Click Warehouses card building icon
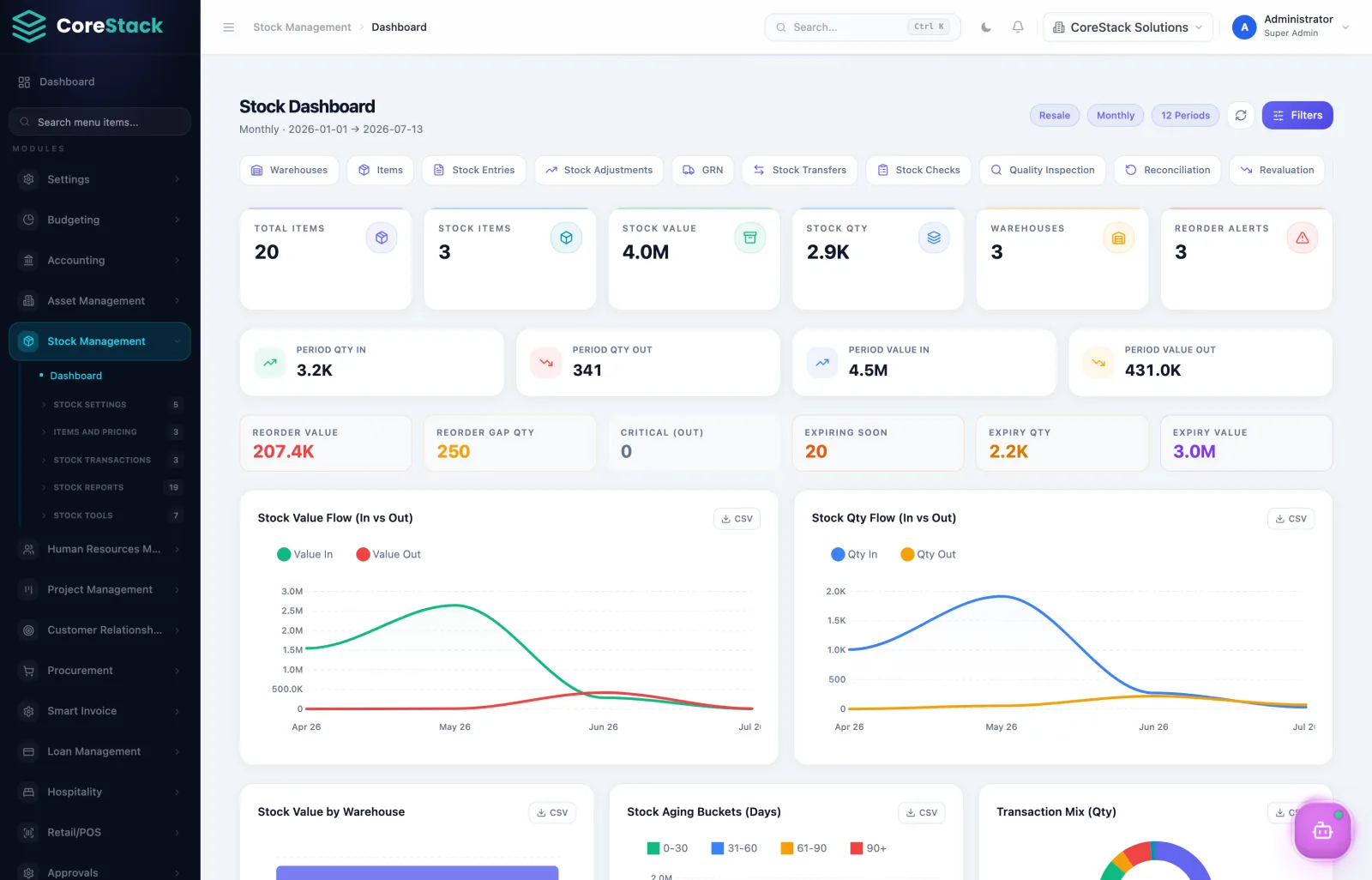Viewport: 1372px width, 880px height. coord(1118,238)
